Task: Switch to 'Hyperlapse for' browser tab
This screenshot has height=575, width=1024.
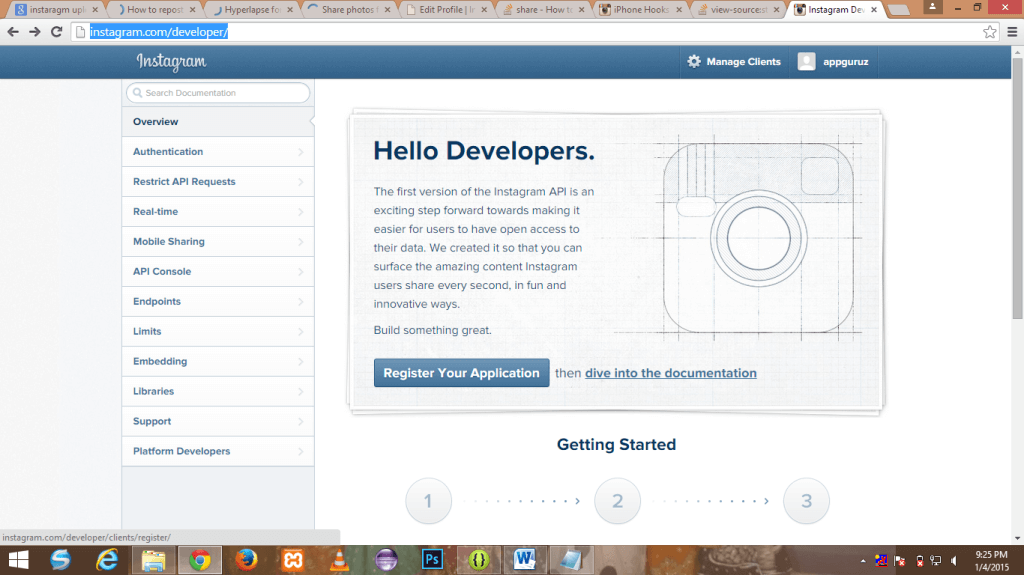Action: point(251,10)
